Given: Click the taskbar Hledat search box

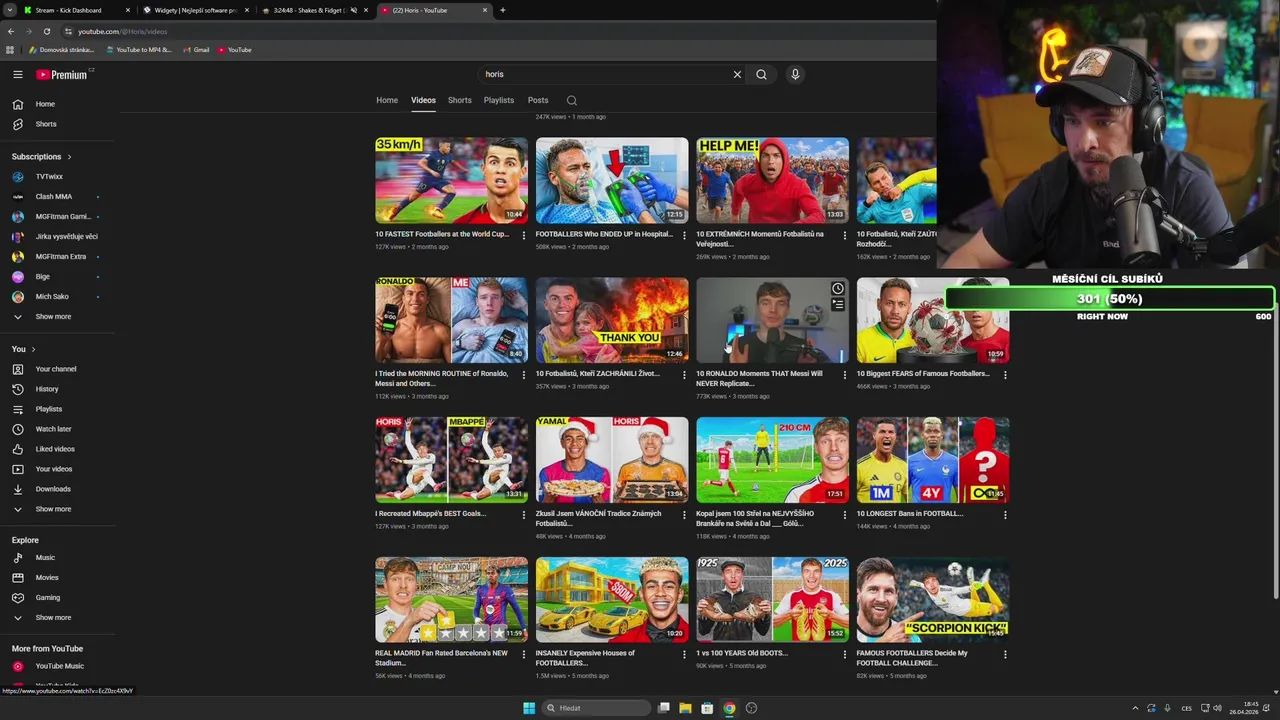Looking at the screenshot, I should 596,708.
